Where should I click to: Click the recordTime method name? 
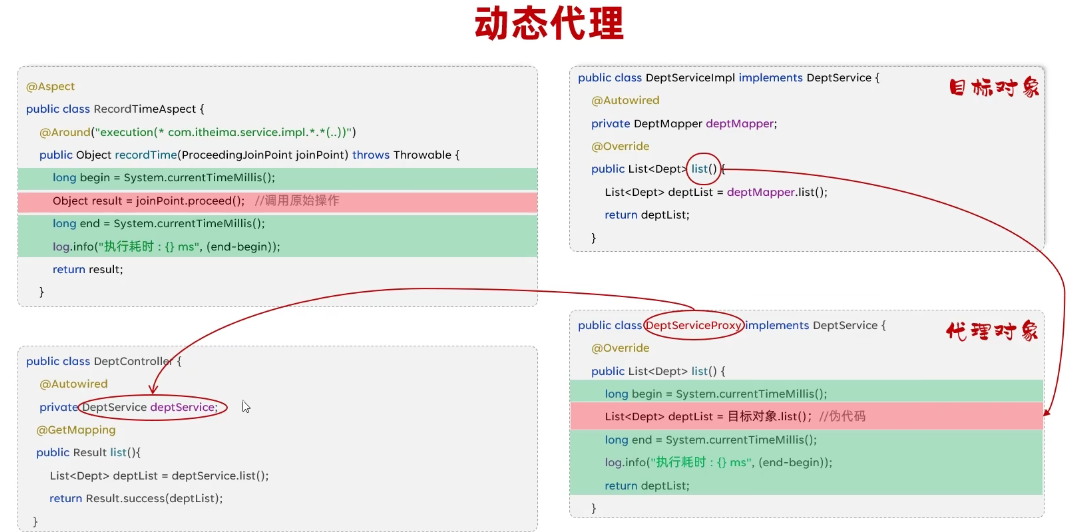(145, 155)
